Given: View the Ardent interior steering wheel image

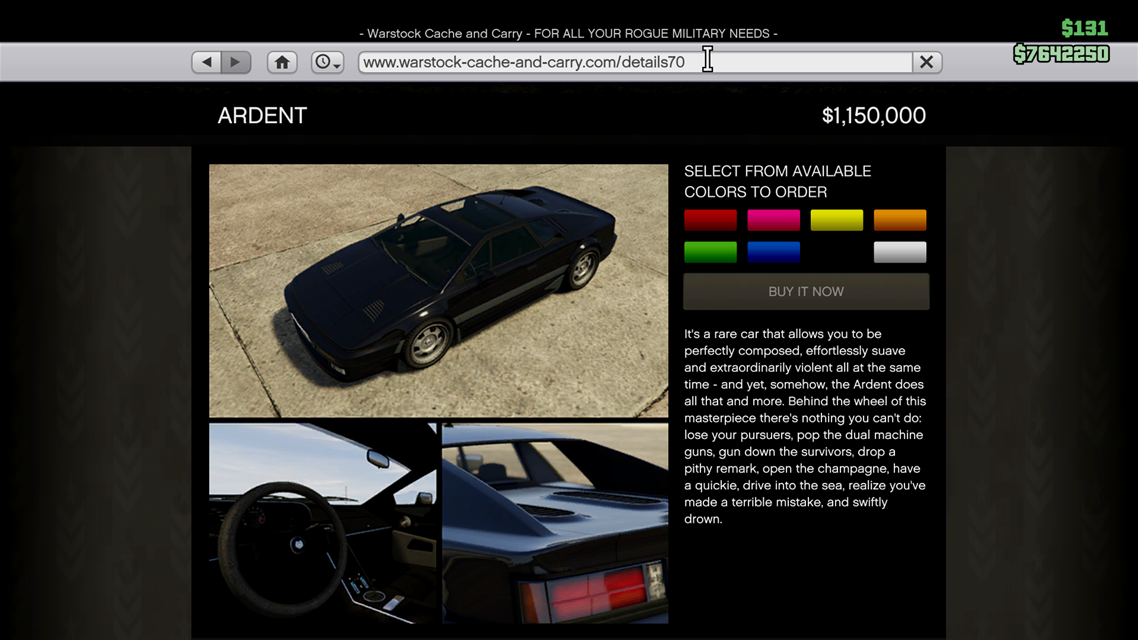Looking at the screenshot, I should click(x=323, y=523).
